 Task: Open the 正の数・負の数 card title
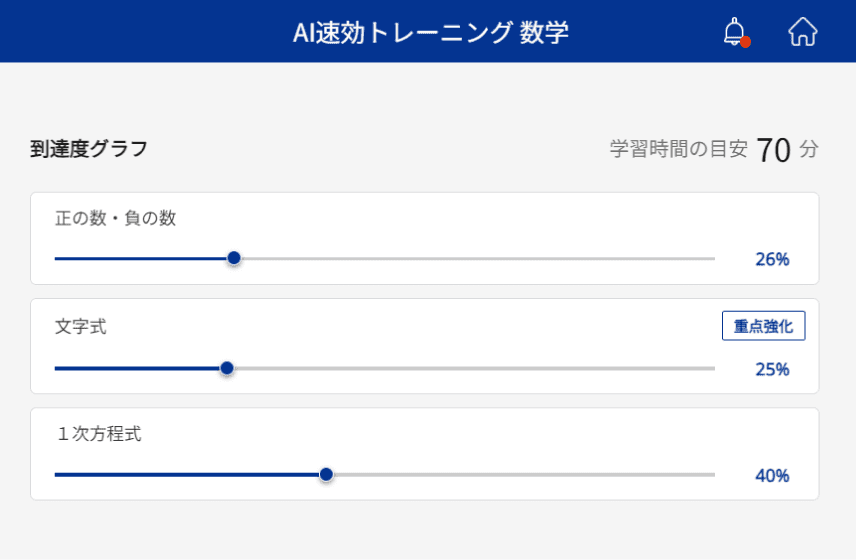coord(115,218)
